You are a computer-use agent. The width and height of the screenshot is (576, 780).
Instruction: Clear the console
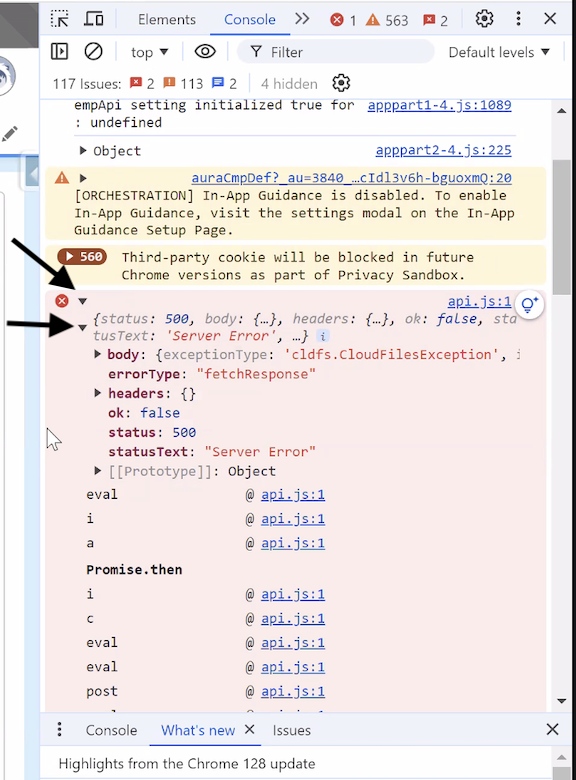coord(93,51)
